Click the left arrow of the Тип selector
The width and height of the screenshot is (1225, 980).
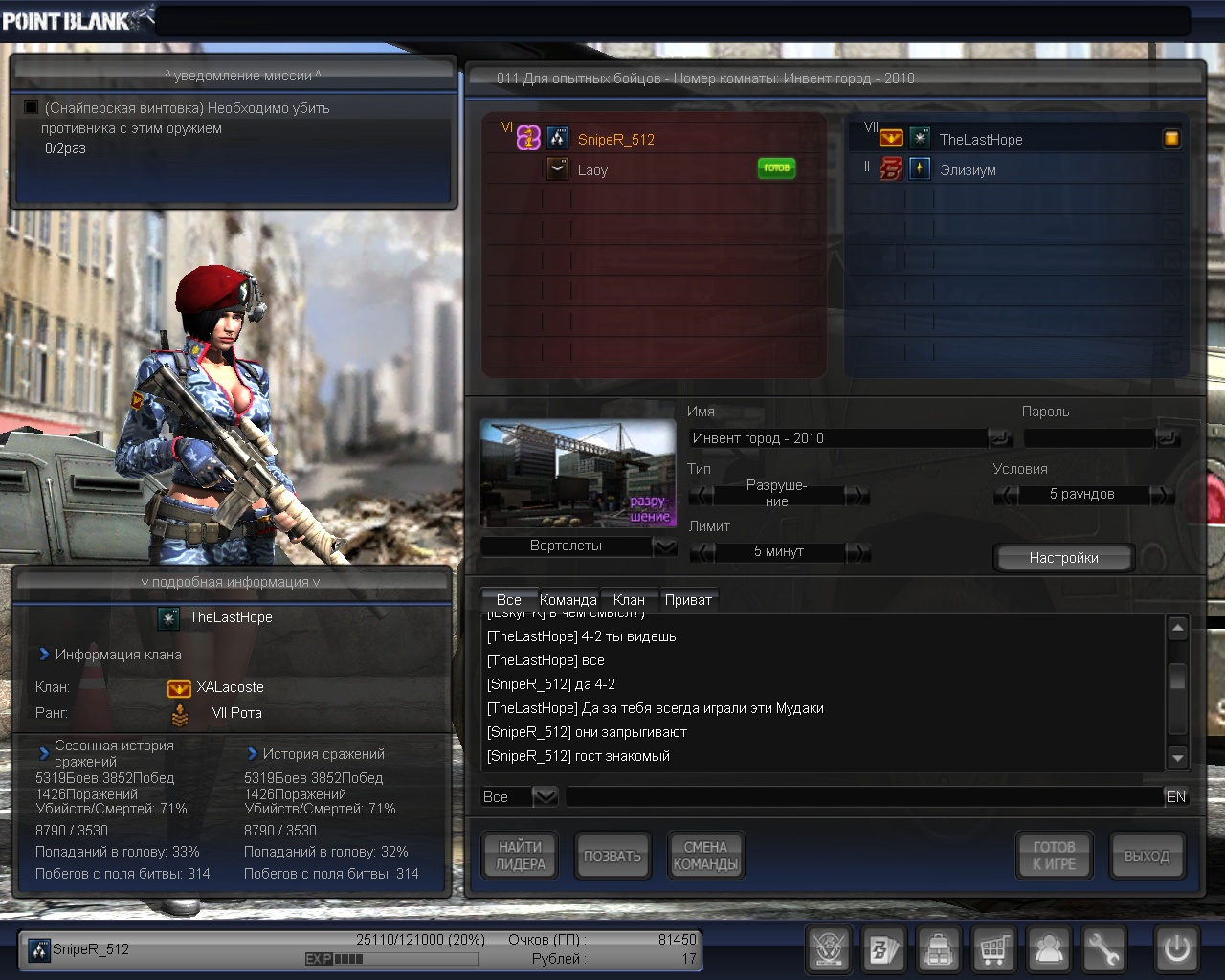(702, 495)
